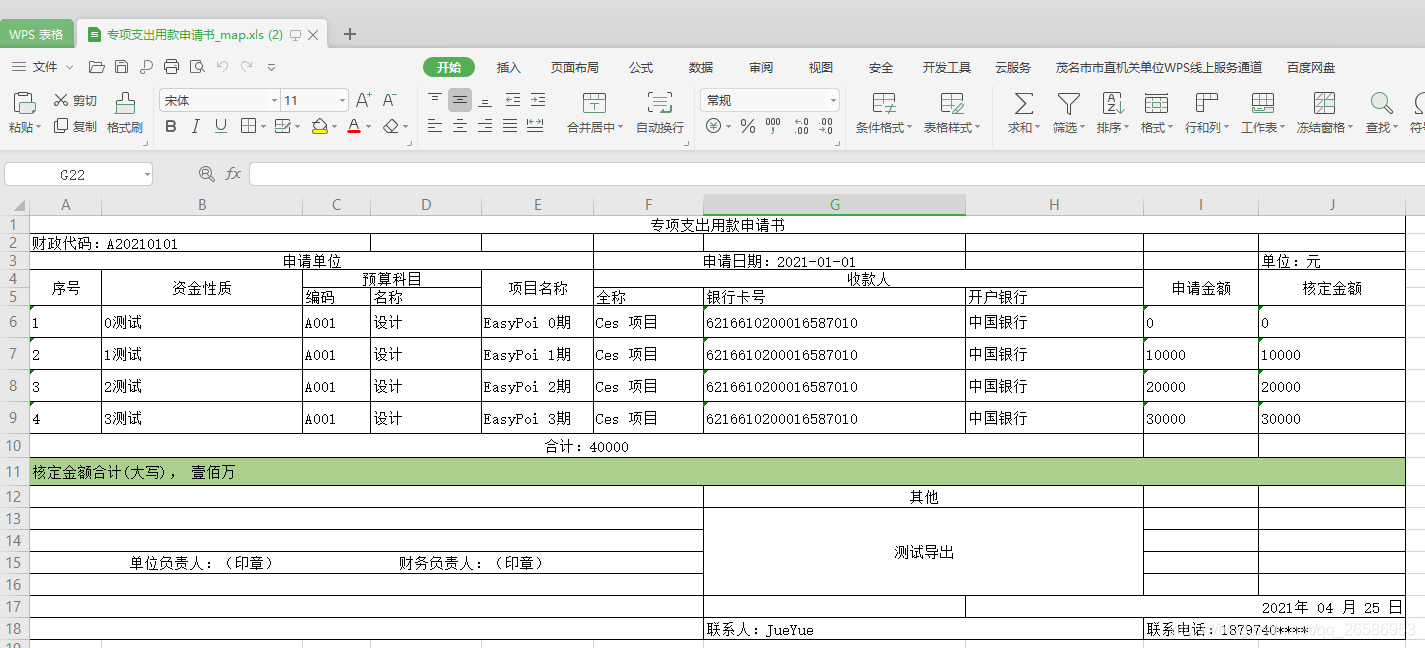Image resolution: width=1425 pixels, height=648 pixels.
Task: Open the number format dropdown showing 常规
Action: click(833, 100)
